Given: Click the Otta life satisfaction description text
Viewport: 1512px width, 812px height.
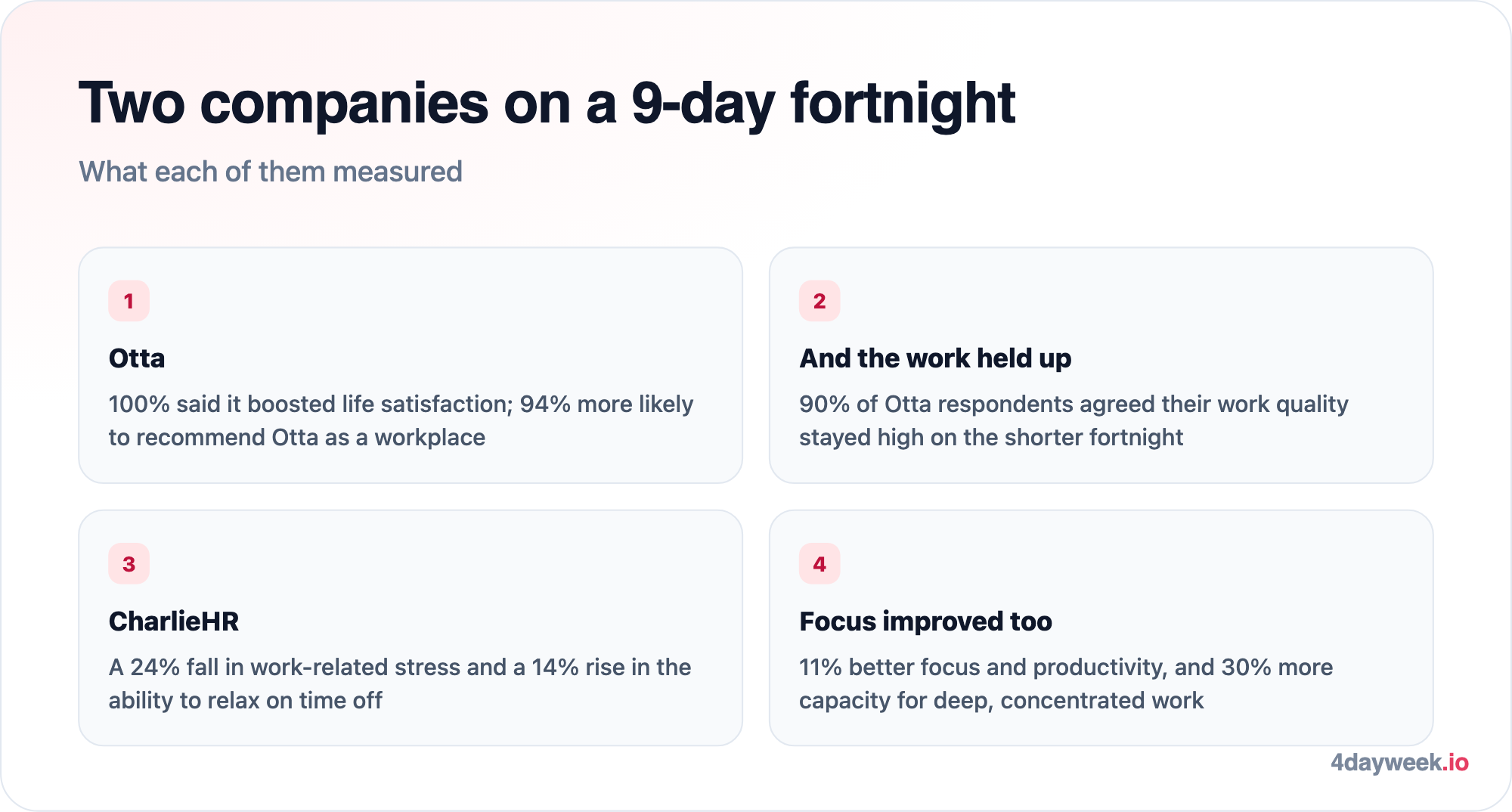Looking at the screenshot, I should (401, 420).
